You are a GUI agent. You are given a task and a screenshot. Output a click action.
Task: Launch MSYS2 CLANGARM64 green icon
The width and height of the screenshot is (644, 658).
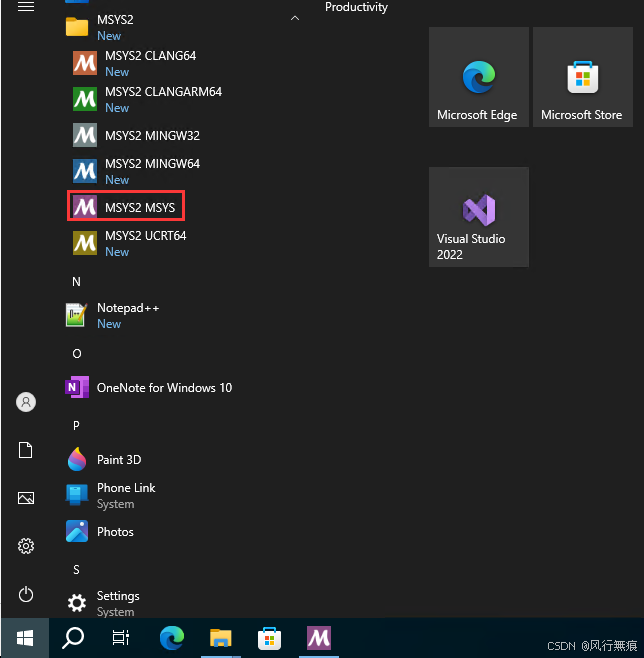(x=85, y=99)
